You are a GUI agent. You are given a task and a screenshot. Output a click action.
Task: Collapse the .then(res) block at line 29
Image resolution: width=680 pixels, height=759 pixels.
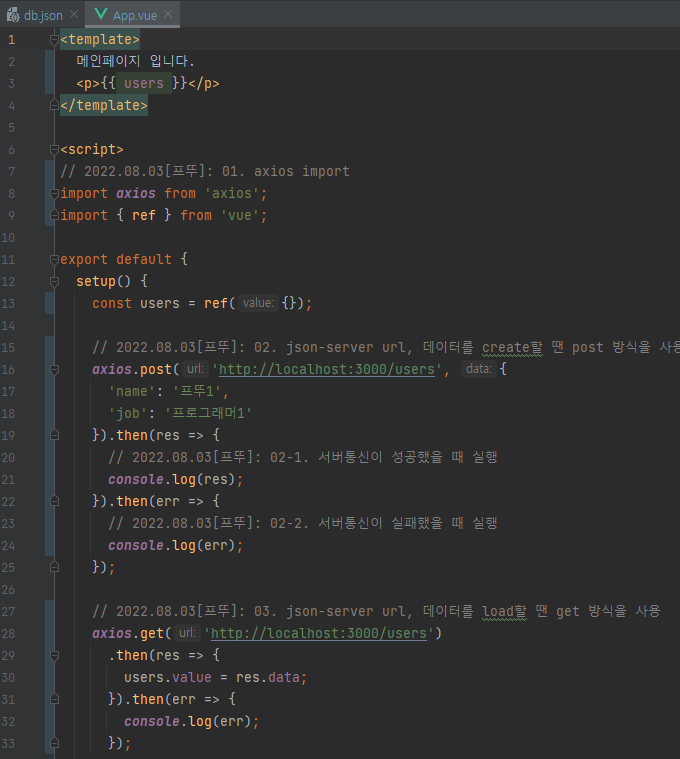point(54,655)
